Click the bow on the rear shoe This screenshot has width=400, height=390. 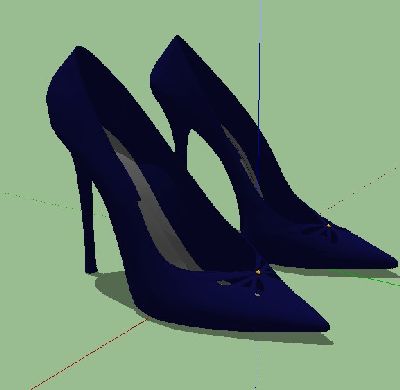pos(327,231)
